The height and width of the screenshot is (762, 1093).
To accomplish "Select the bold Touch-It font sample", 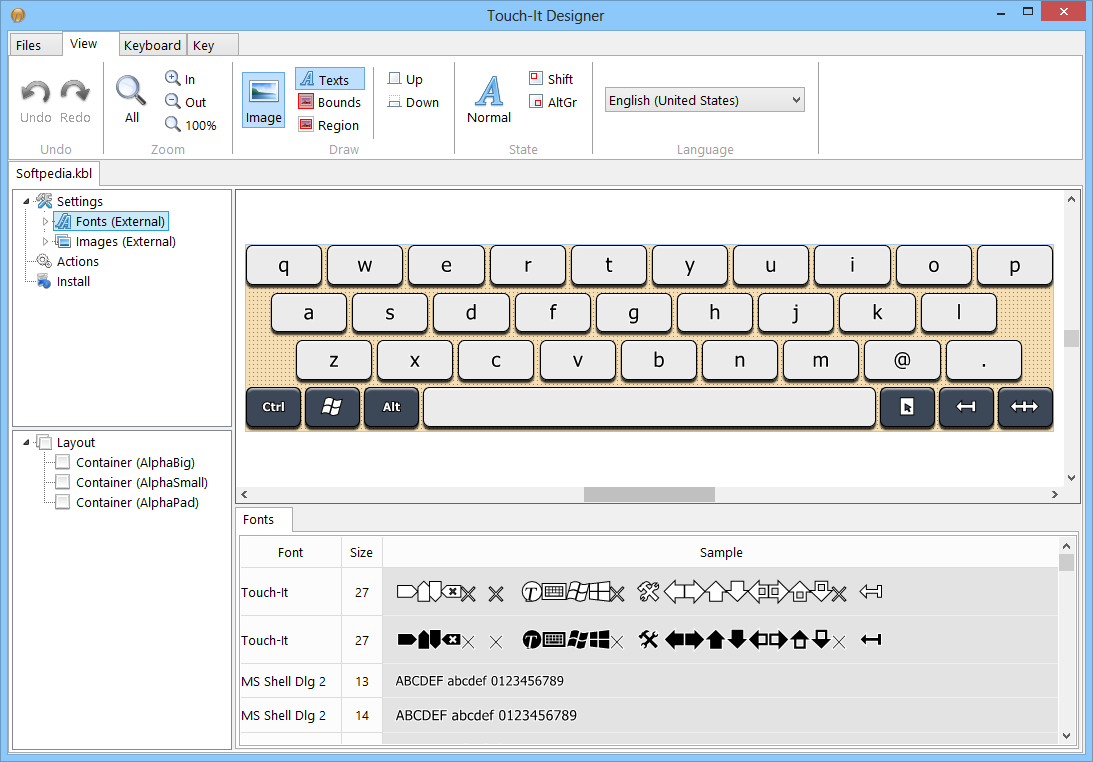I will coord(639,639).
